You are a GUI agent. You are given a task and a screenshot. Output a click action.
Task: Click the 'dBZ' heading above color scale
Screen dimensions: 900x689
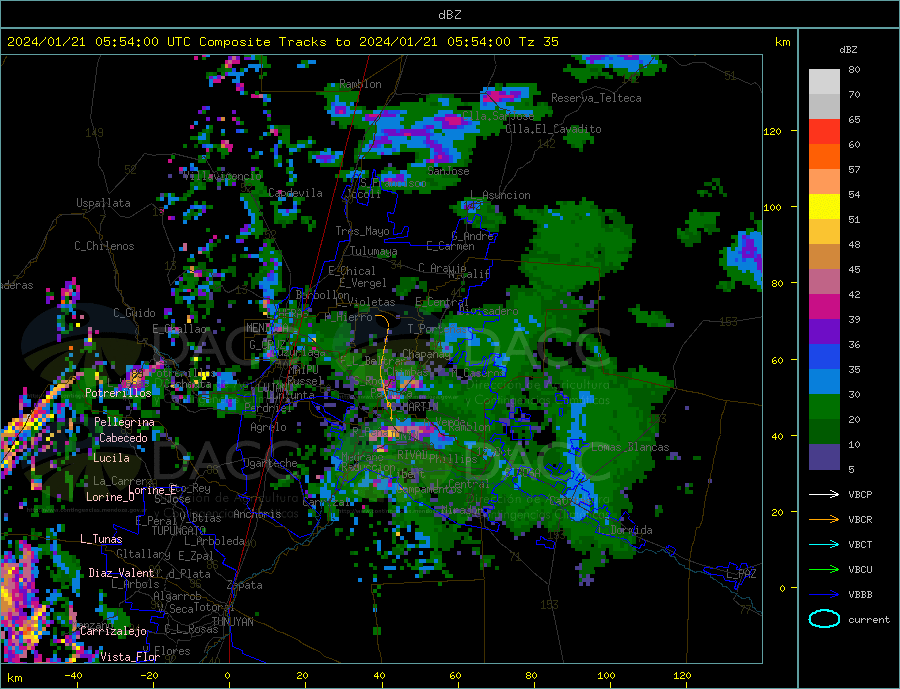[x=848, y=50]
